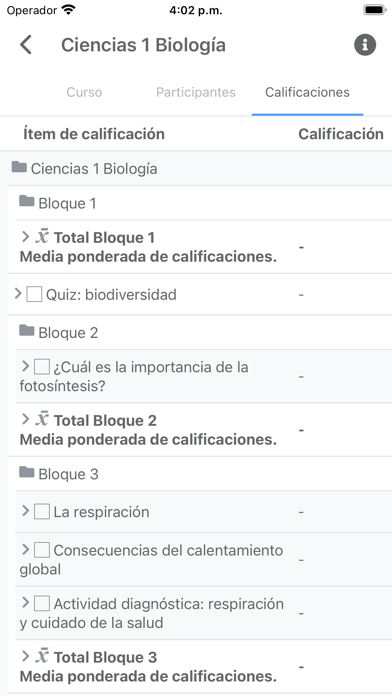
Task: Open Actividad diagnóstica: respiración item
Action: 152,613
